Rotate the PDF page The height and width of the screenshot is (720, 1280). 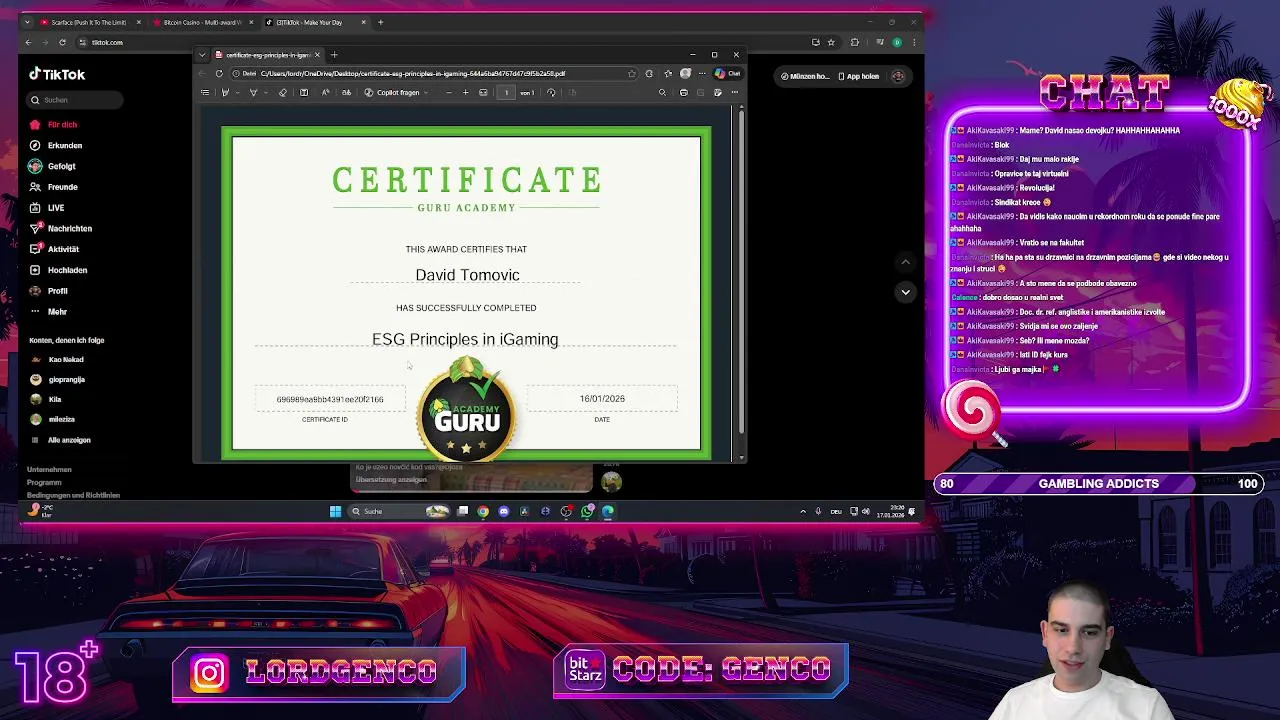551,93
